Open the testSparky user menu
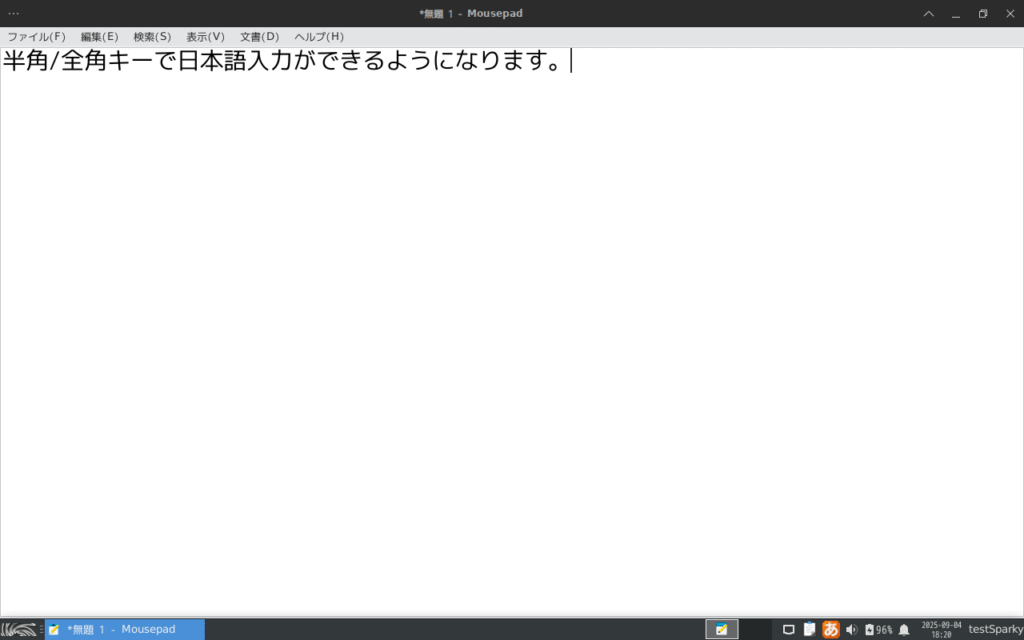1024x640 pixels. 995,629
